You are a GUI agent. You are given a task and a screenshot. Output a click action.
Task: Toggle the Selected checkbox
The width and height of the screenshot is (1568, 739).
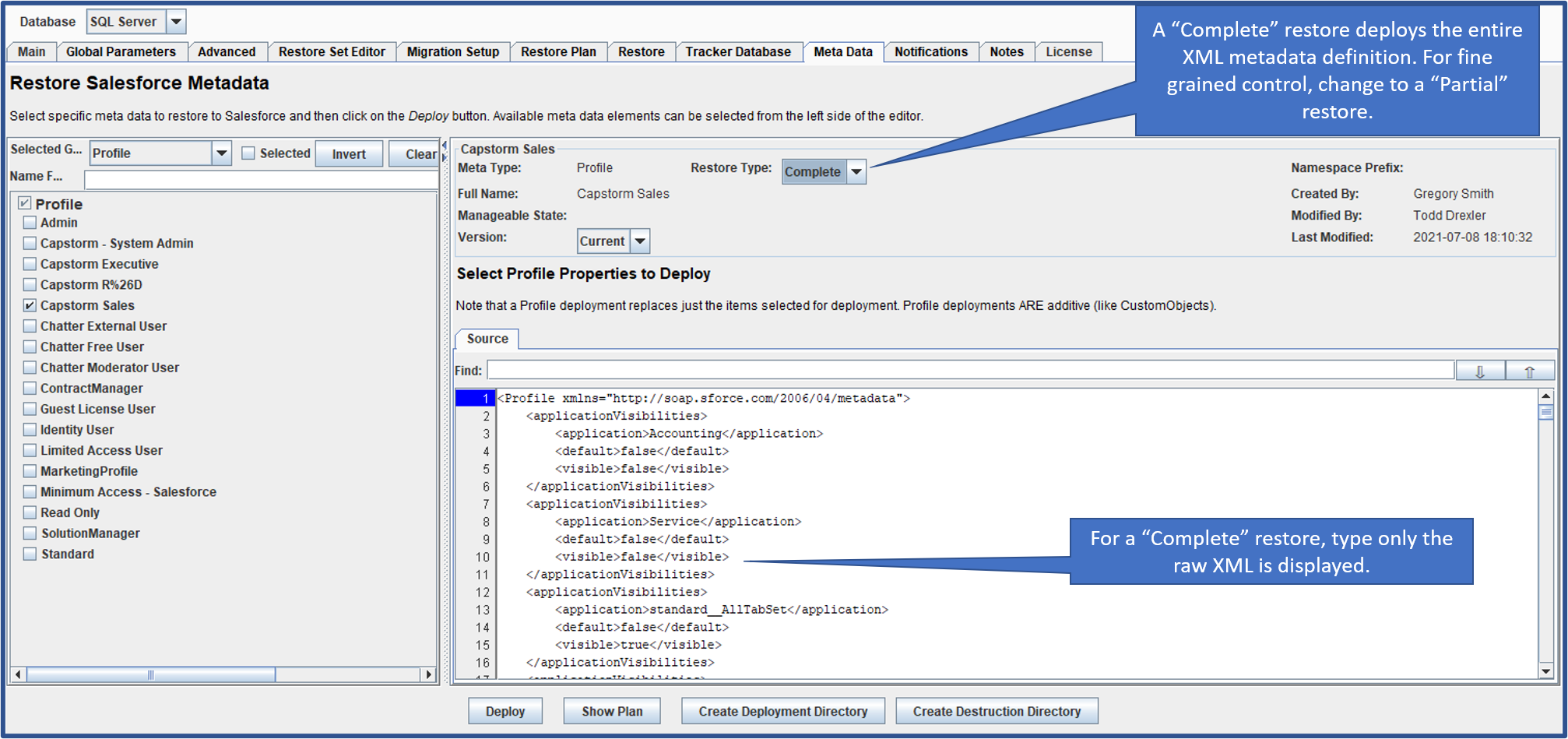[248, 153]
